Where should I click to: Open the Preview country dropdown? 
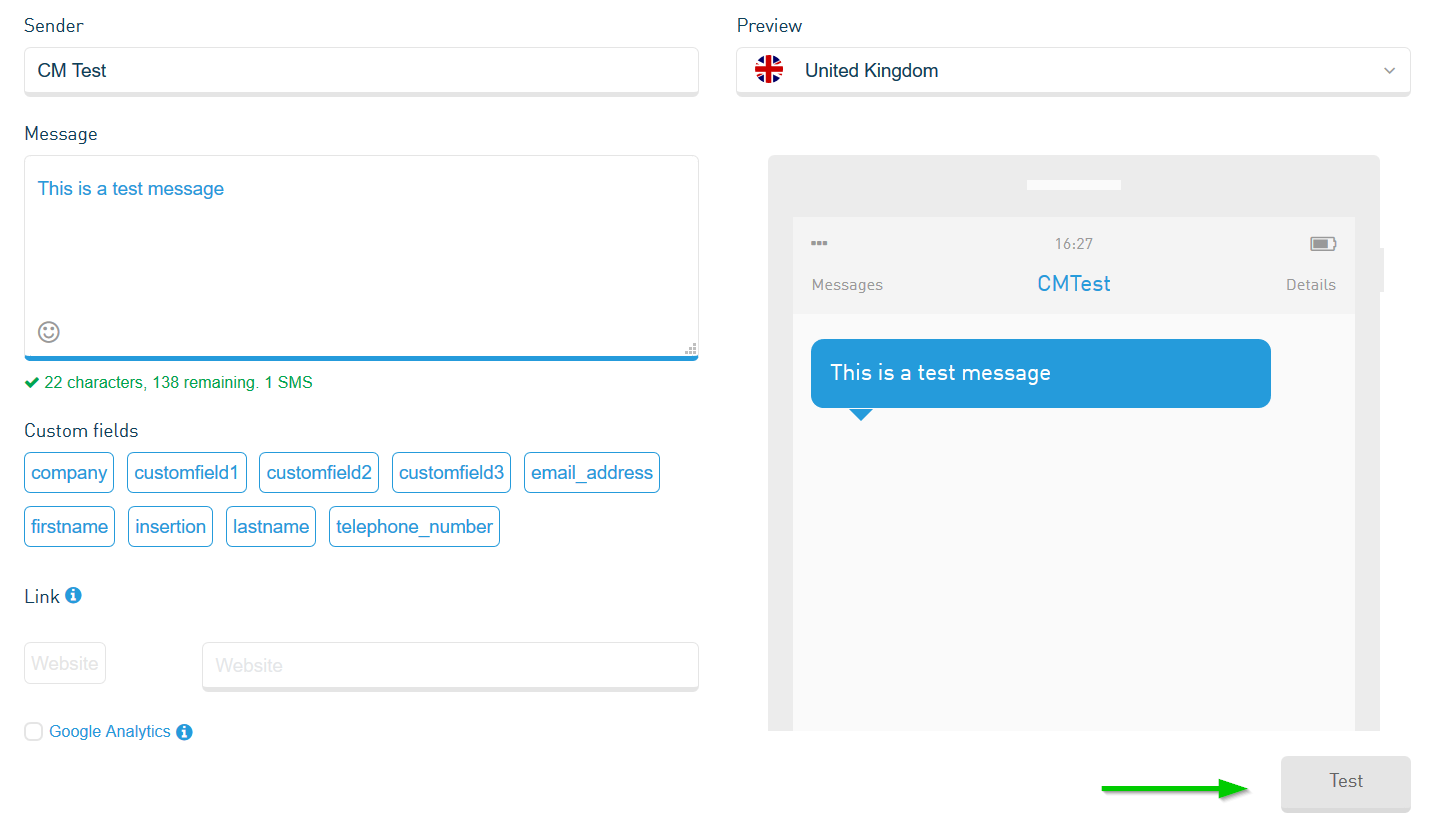coord(1073,71)
